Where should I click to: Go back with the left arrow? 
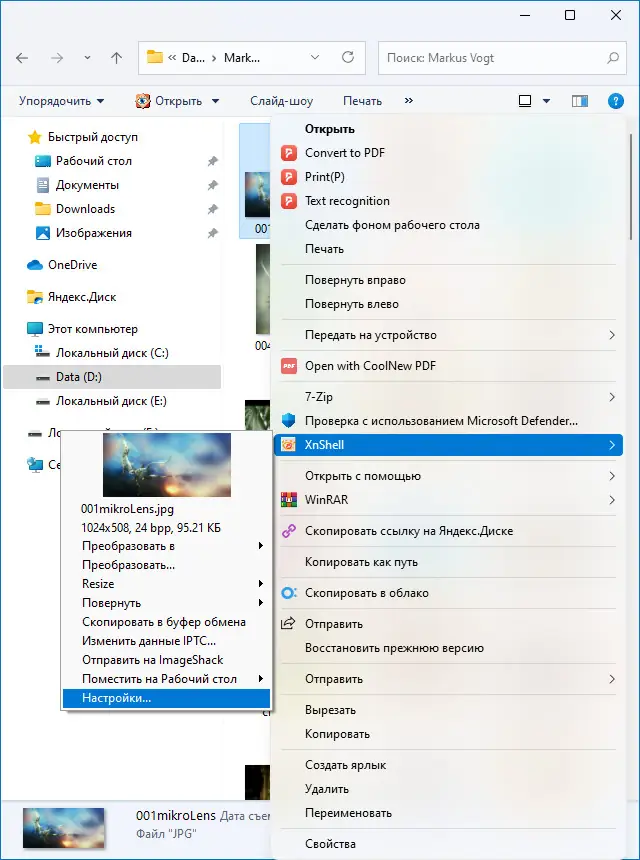tap(22, 58)
